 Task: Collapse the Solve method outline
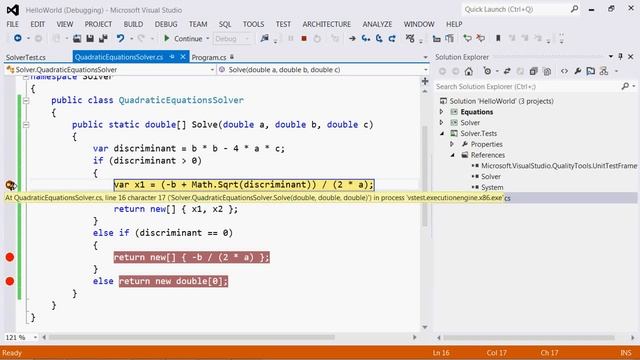tap(26, 125)
